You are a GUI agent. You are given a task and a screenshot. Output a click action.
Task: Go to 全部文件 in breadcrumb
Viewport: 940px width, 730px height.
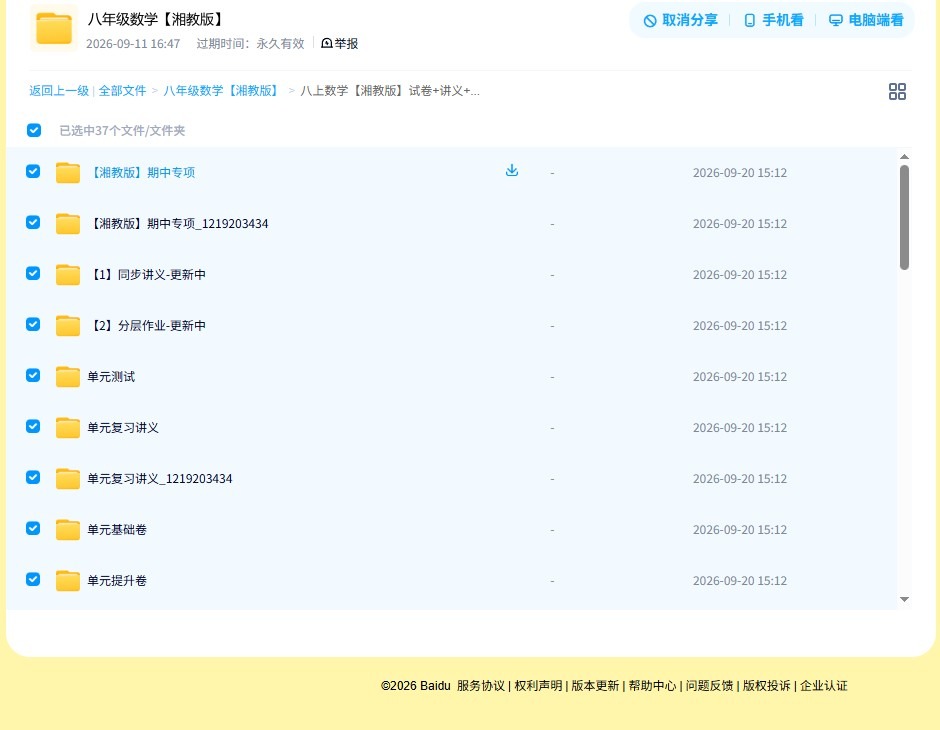[122, 91]
